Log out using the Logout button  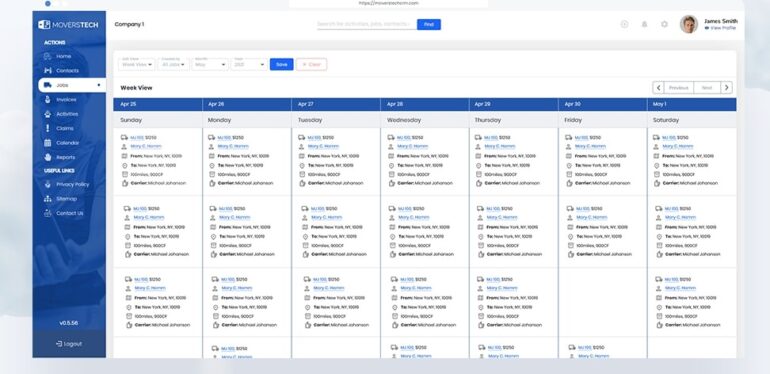coord(69,344)
